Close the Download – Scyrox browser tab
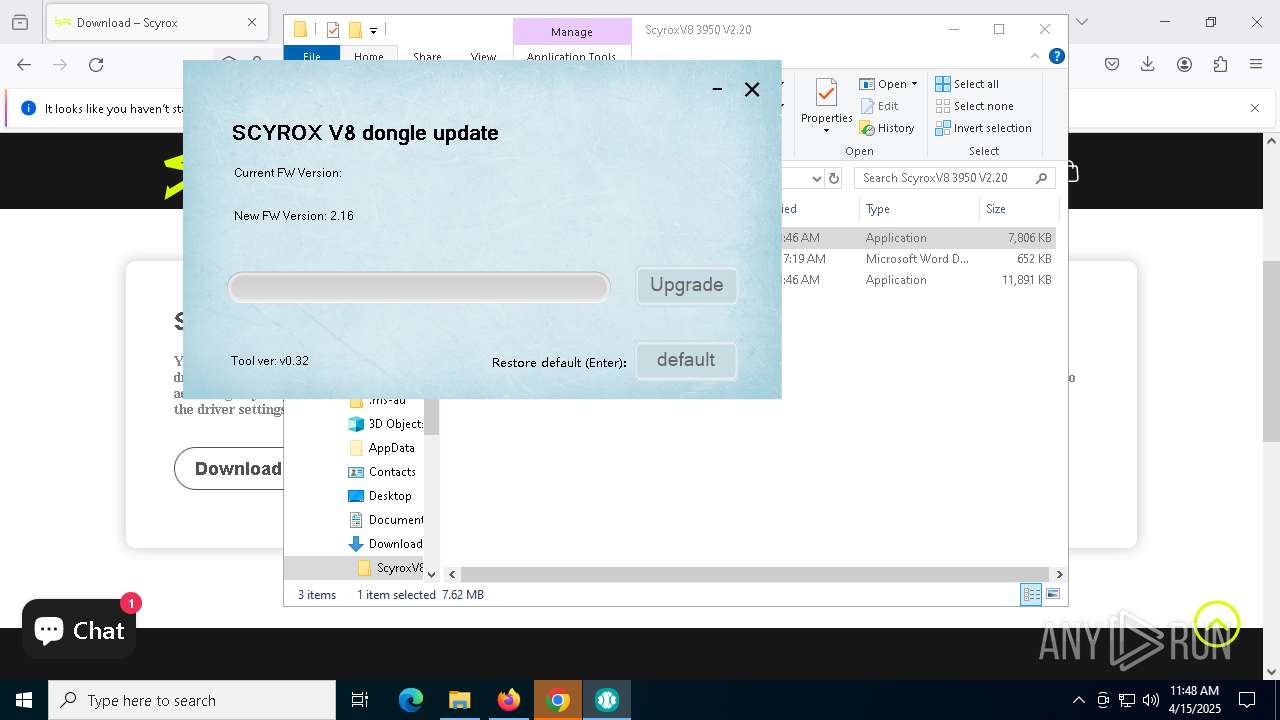The image size is (1280, 720). pyautogui.click(x=252, y=22)
